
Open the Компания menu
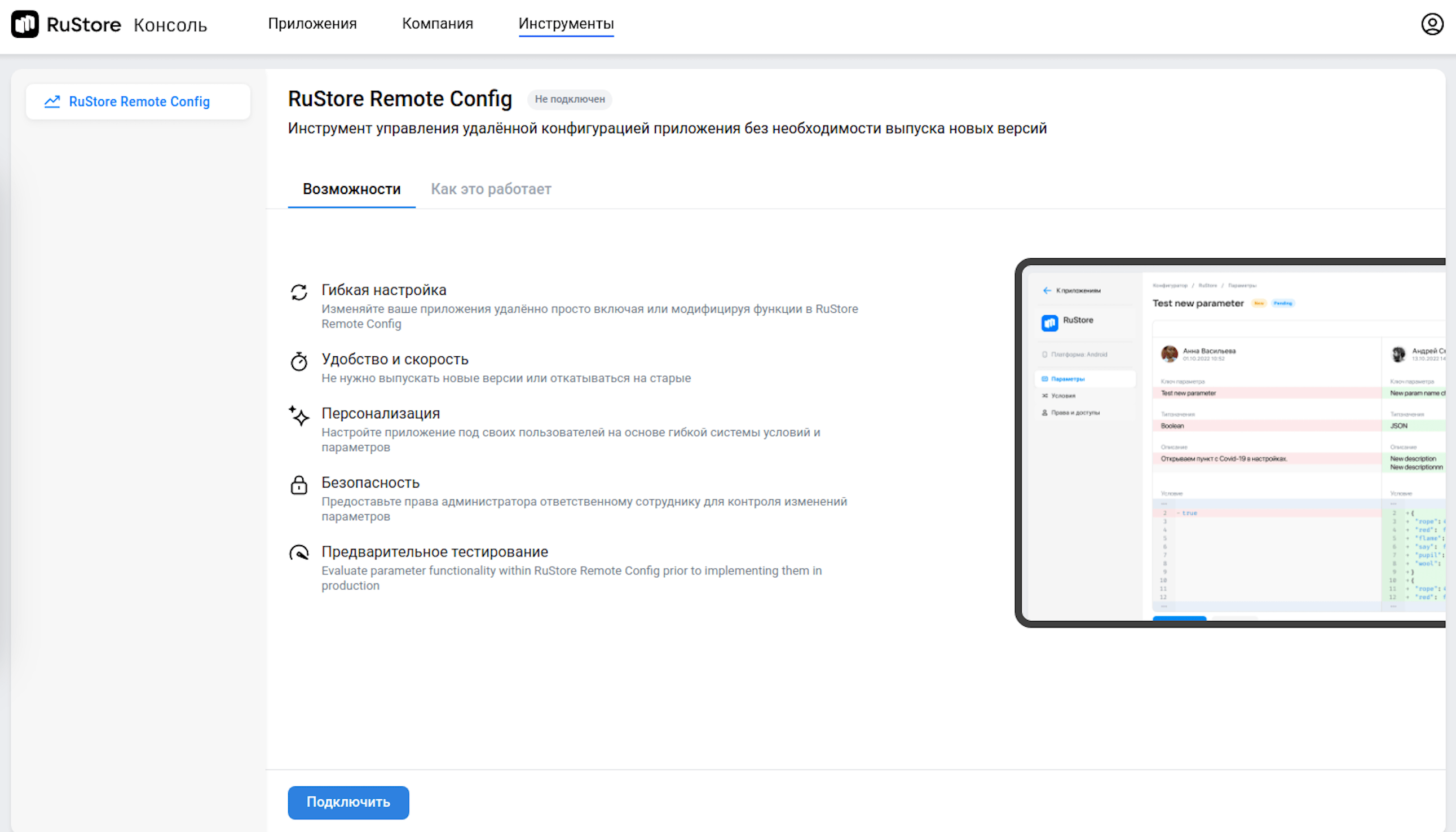[438, 24]
